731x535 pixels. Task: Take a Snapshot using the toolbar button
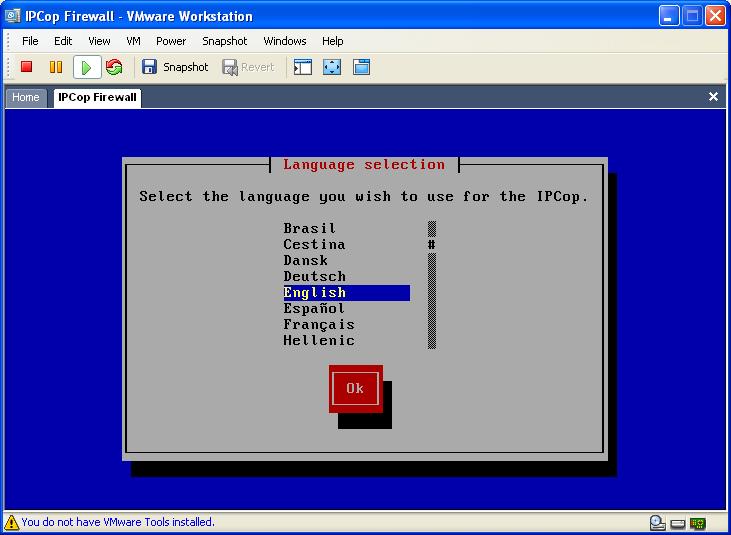coord(175,67)
